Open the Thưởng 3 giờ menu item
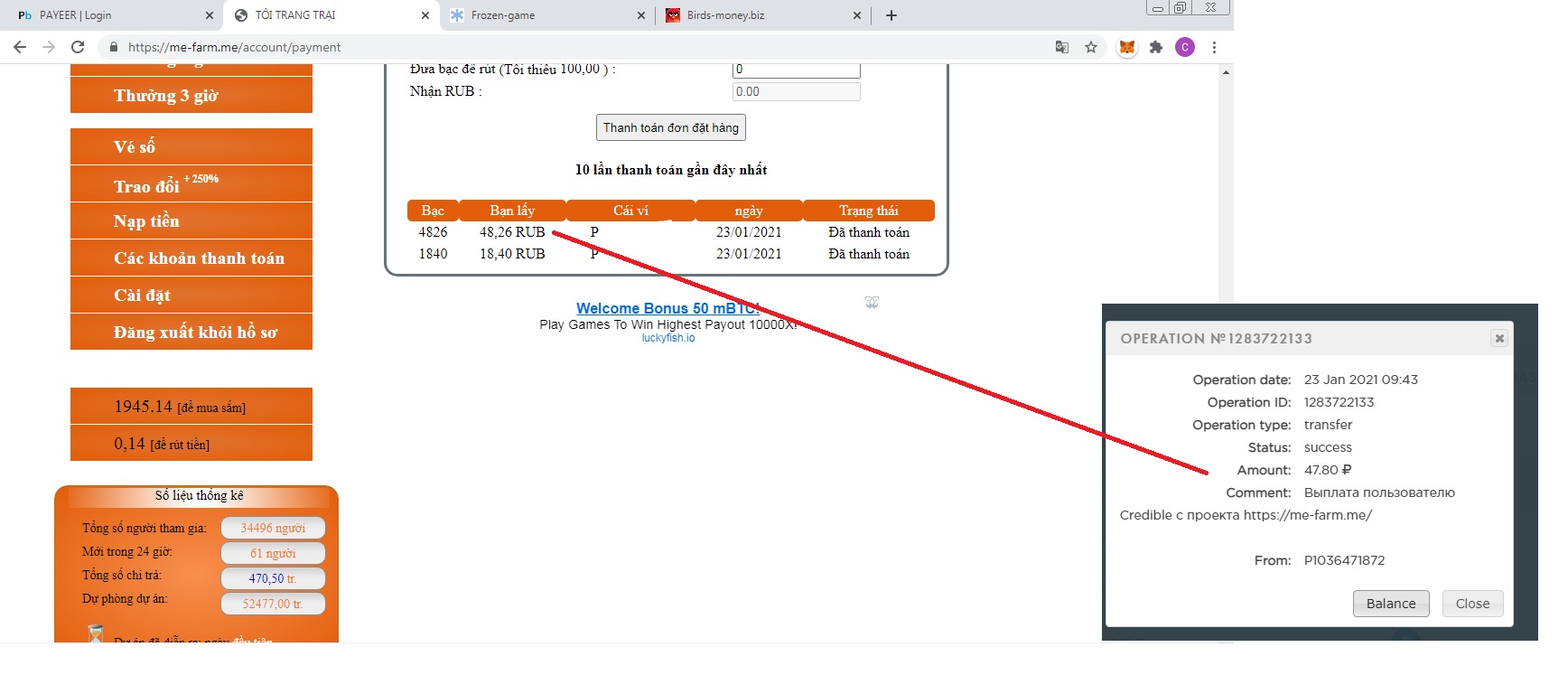 click(x=191, y=95)
